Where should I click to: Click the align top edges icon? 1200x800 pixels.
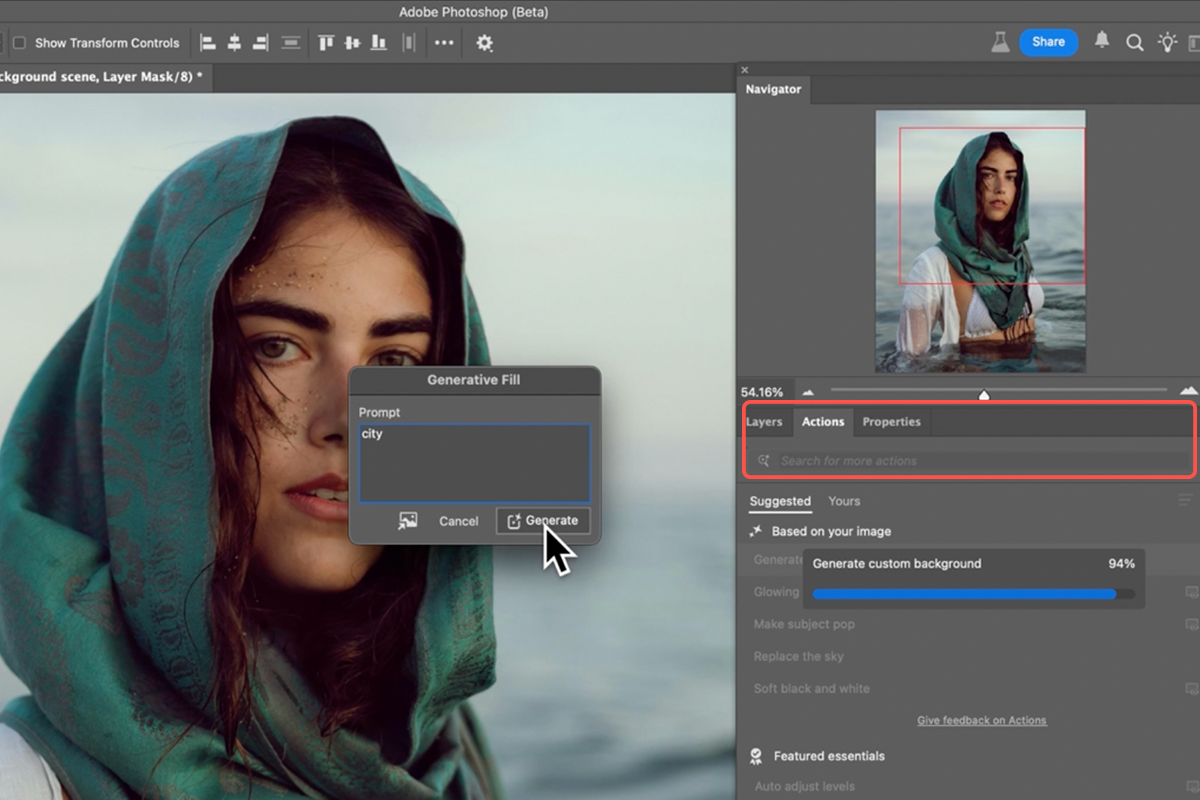click(x=325, y=43)
